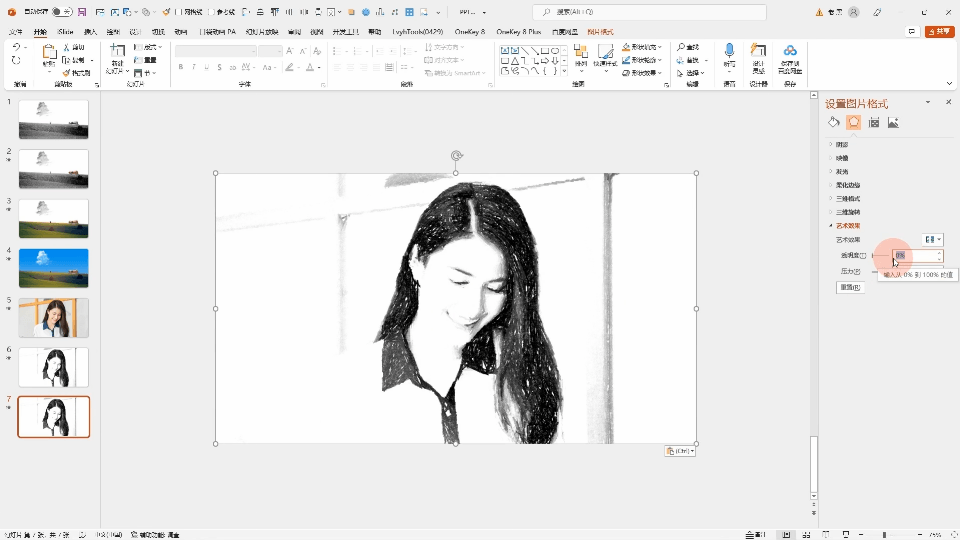
Task: Toggle the AutoSave switch
Action: [x=61, y=12]
